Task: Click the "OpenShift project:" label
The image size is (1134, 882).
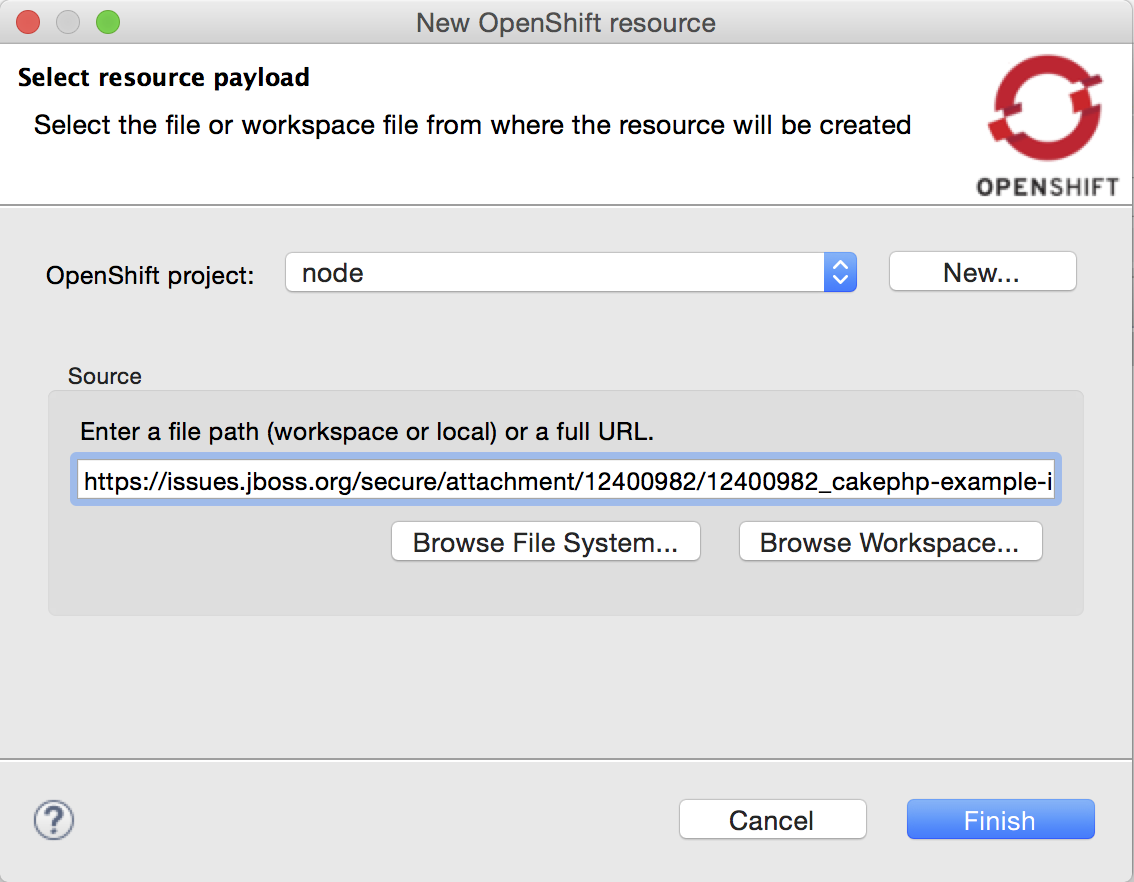Action: (151, 276)
